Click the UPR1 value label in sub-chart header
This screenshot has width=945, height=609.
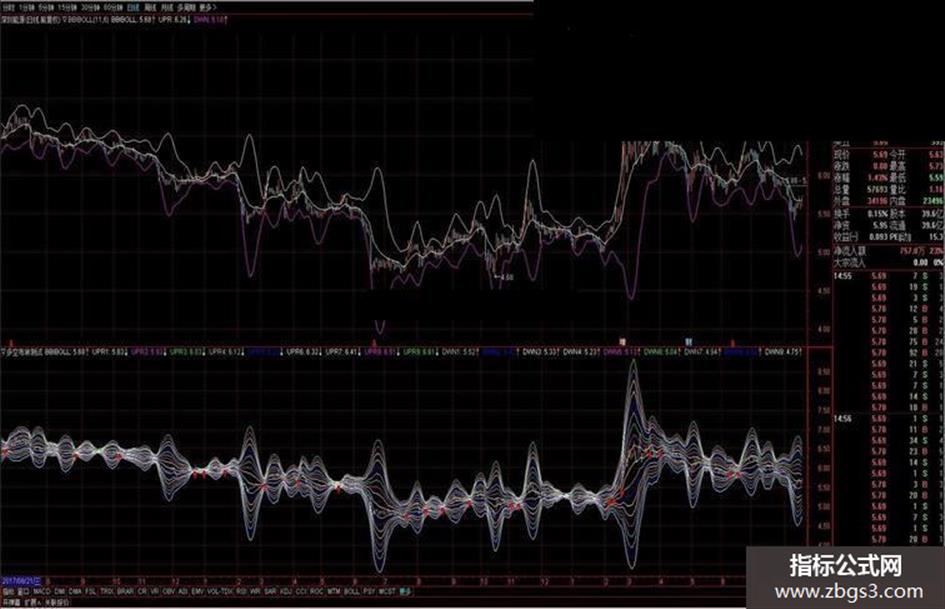click(110, 351)
